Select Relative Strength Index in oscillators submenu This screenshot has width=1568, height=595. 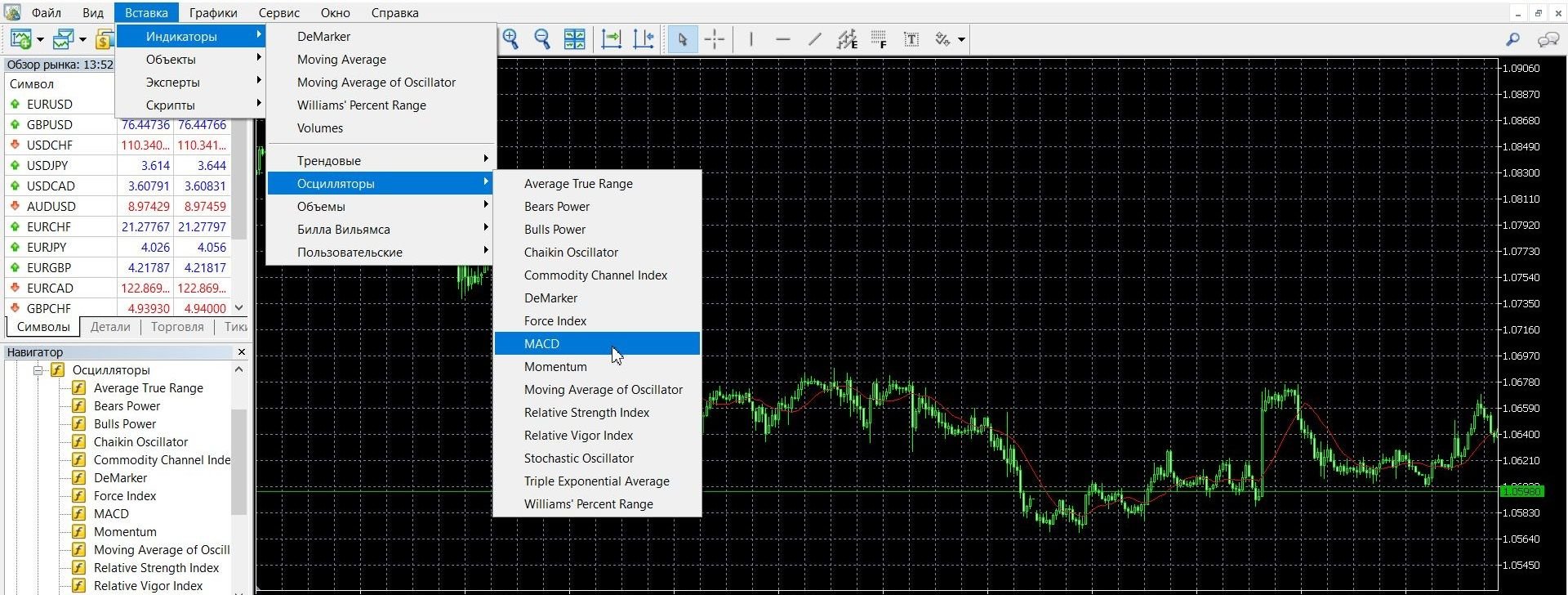pyautogui.click(x=597, y=412)
